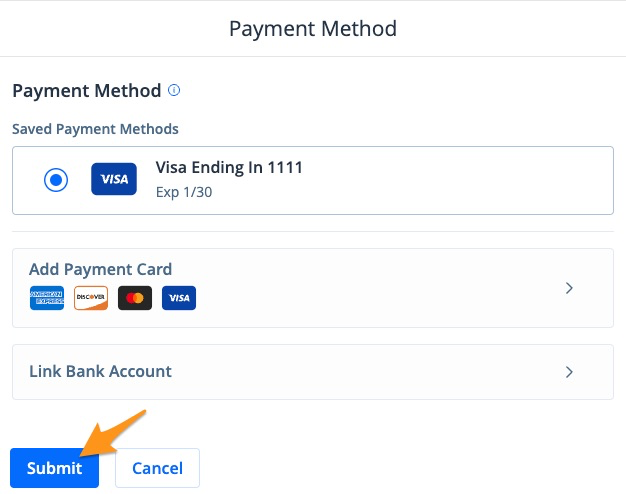Click the Discover card icon

[x=91, y=298]
